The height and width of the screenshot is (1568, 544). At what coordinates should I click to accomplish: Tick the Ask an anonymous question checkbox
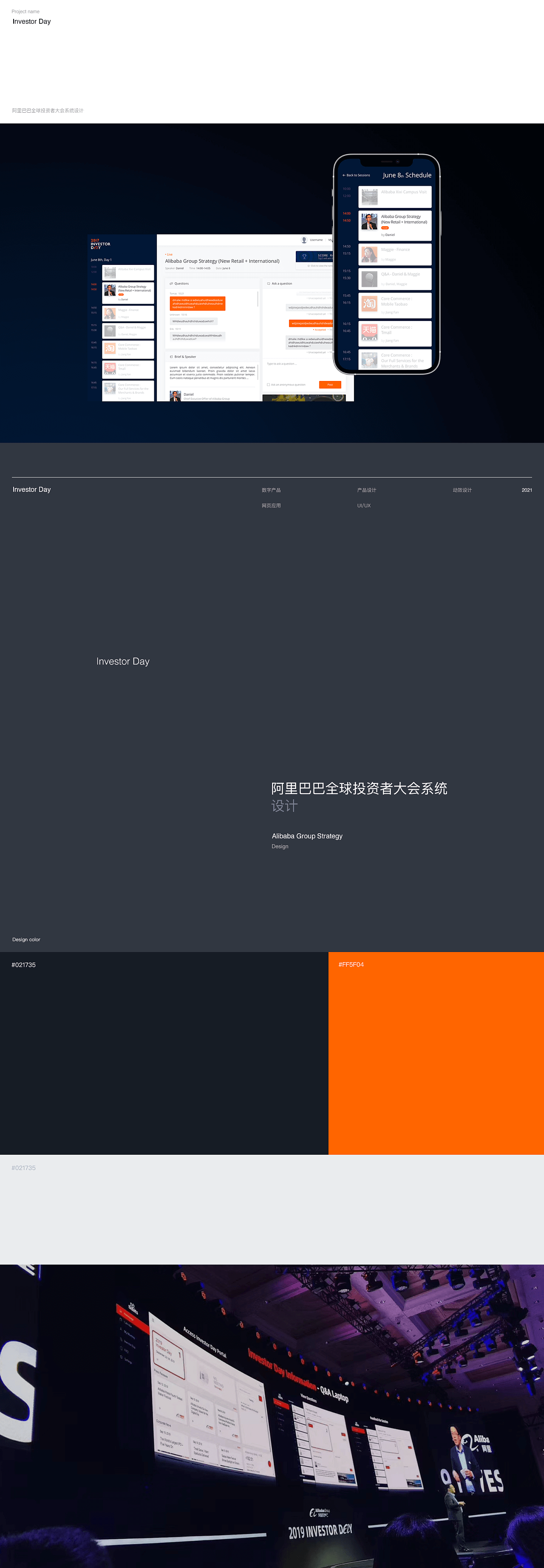268,385
